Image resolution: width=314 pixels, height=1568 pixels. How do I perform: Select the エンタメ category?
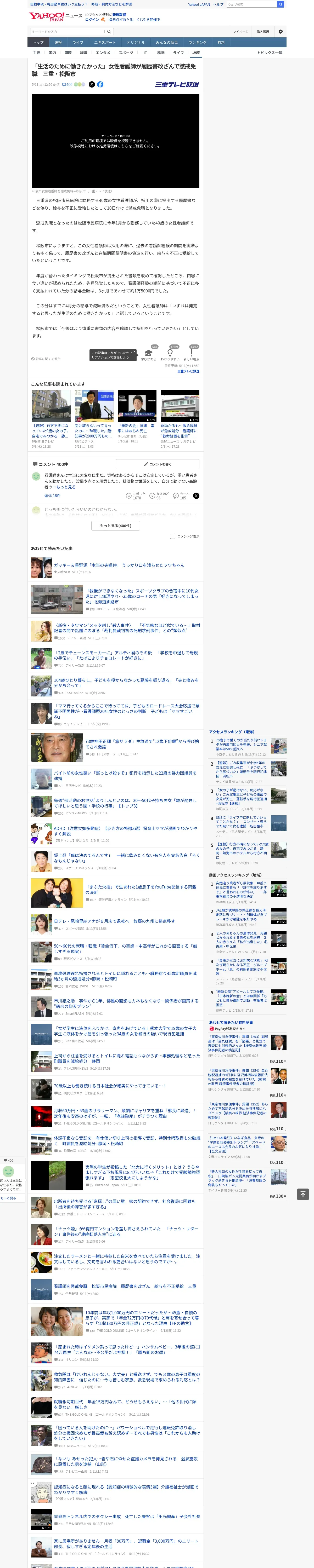(x=103, y=53)
